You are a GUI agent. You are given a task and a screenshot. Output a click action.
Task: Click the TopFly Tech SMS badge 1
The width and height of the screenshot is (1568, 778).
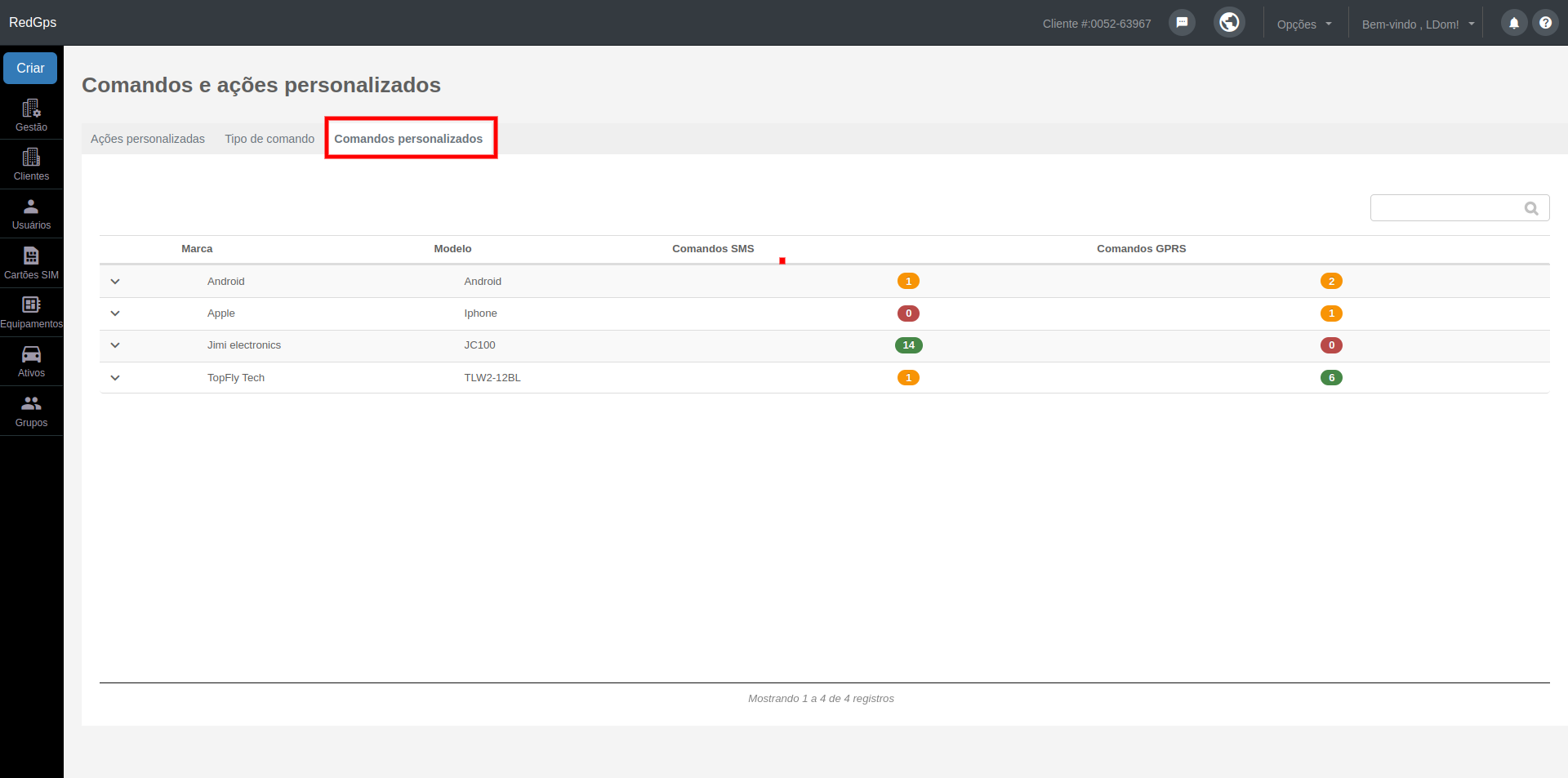[x=908, y=378]
